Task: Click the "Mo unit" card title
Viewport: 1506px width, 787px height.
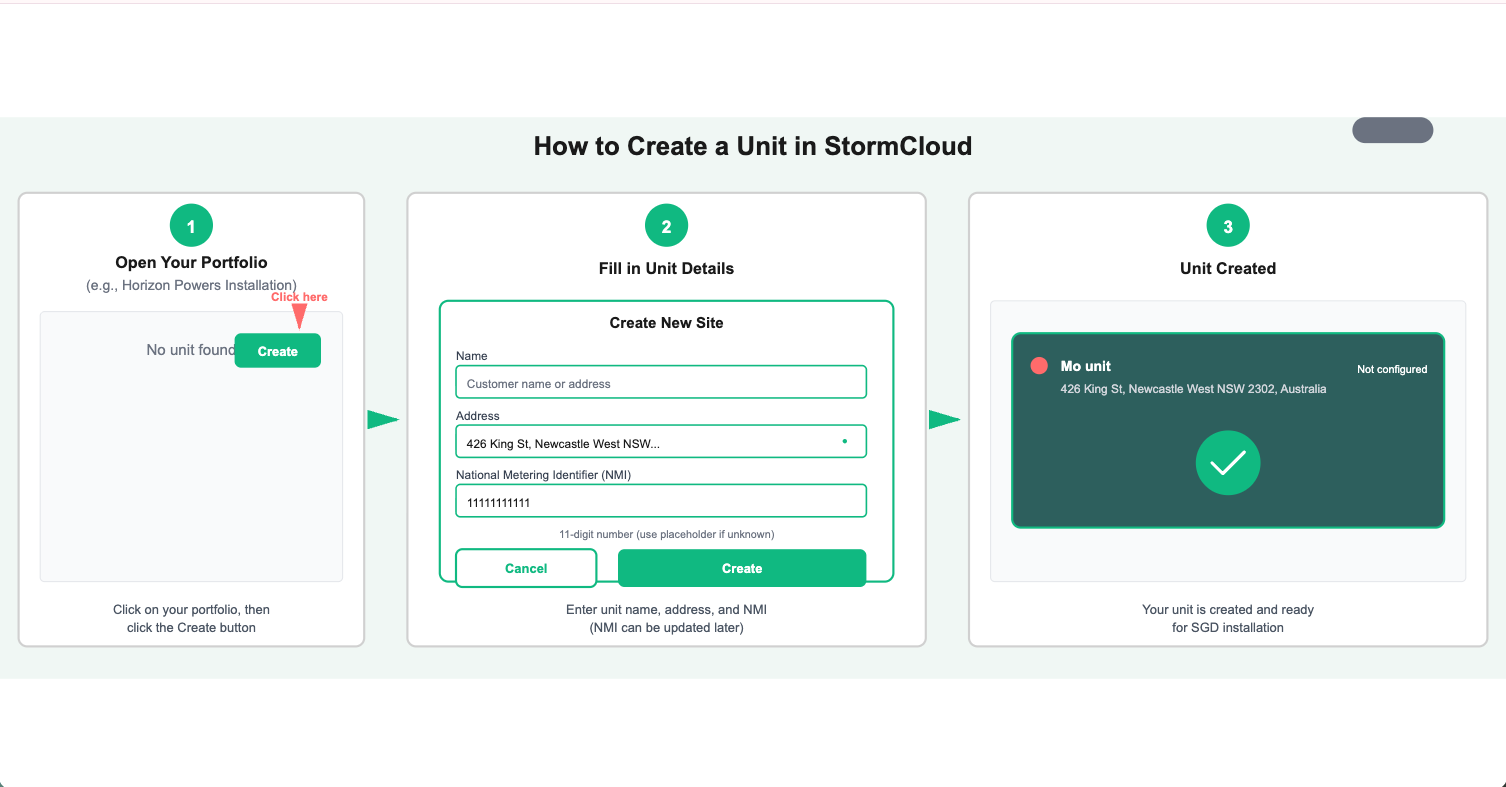Action: (x=1086, y=366)
